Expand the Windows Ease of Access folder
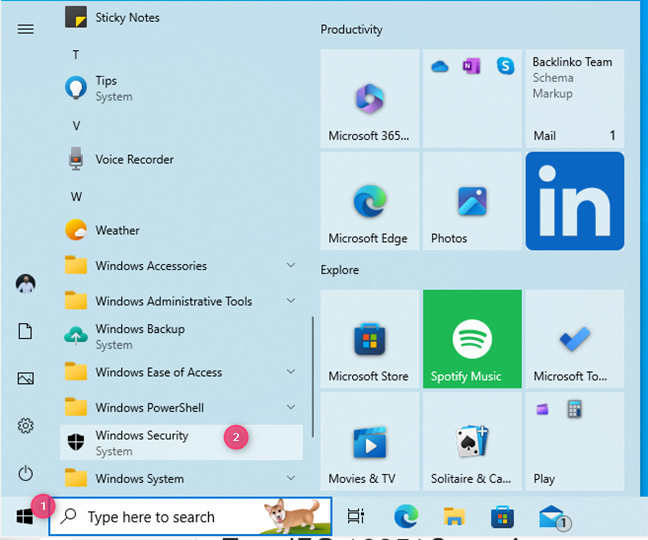 181,372
